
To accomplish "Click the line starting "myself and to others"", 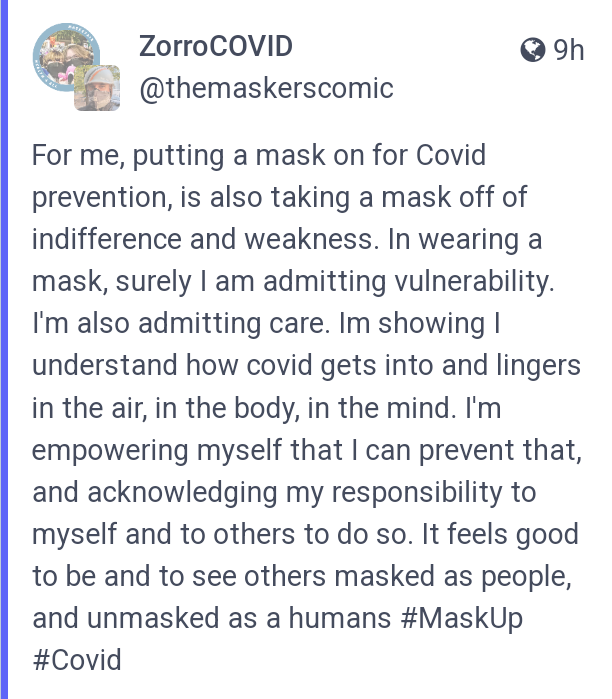I will pyautogui.click(x=305, y=535).
